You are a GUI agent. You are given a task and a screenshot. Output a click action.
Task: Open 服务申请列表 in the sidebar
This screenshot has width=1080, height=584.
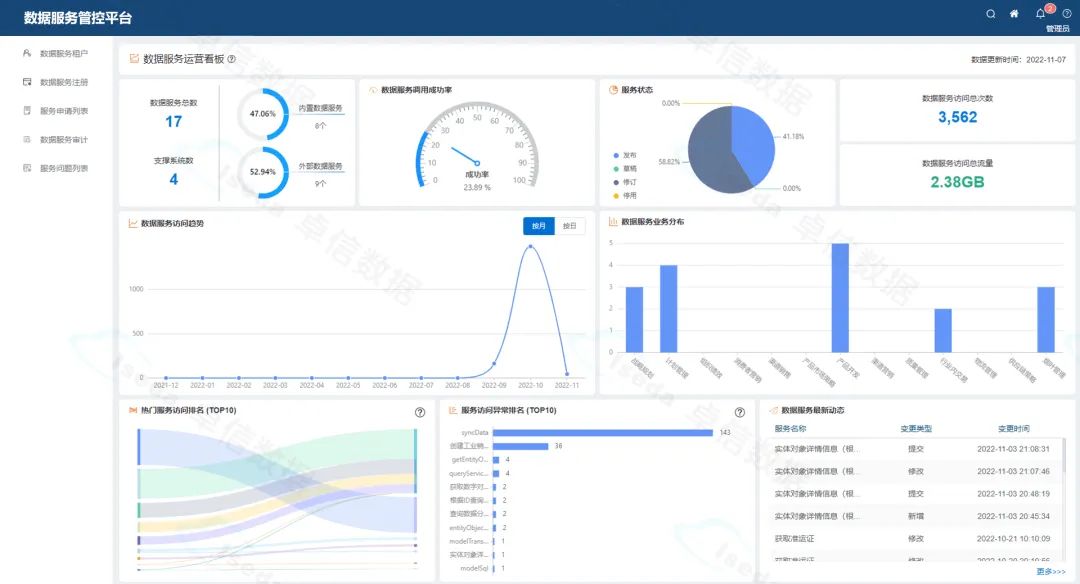[x=63, y=111]
